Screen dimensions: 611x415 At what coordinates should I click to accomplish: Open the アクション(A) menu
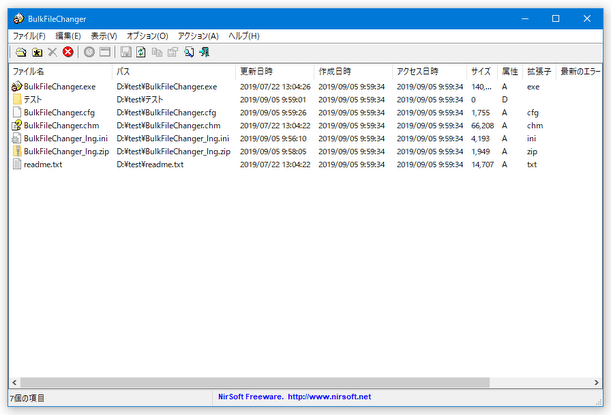[x=198, y=36]
